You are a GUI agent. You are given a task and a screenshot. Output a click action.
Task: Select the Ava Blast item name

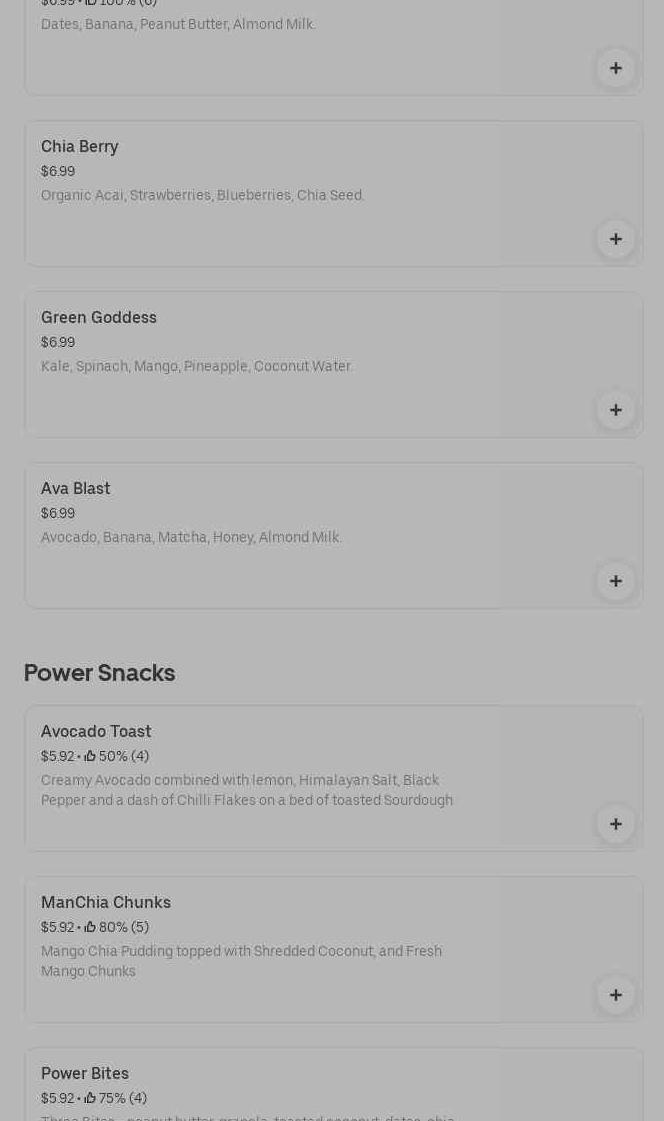(76, 489)
